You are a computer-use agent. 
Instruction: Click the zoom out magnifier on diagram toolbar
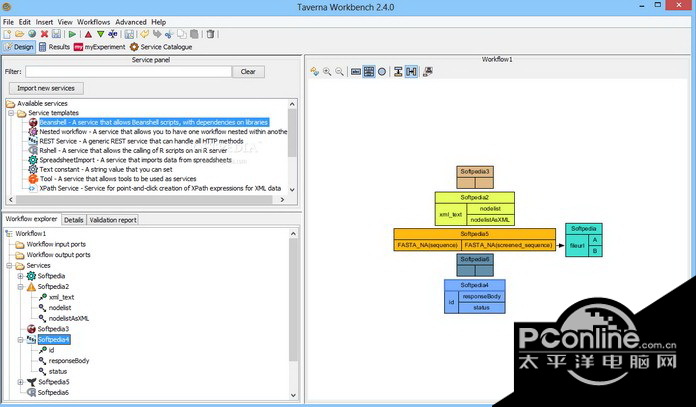point(340,72)
